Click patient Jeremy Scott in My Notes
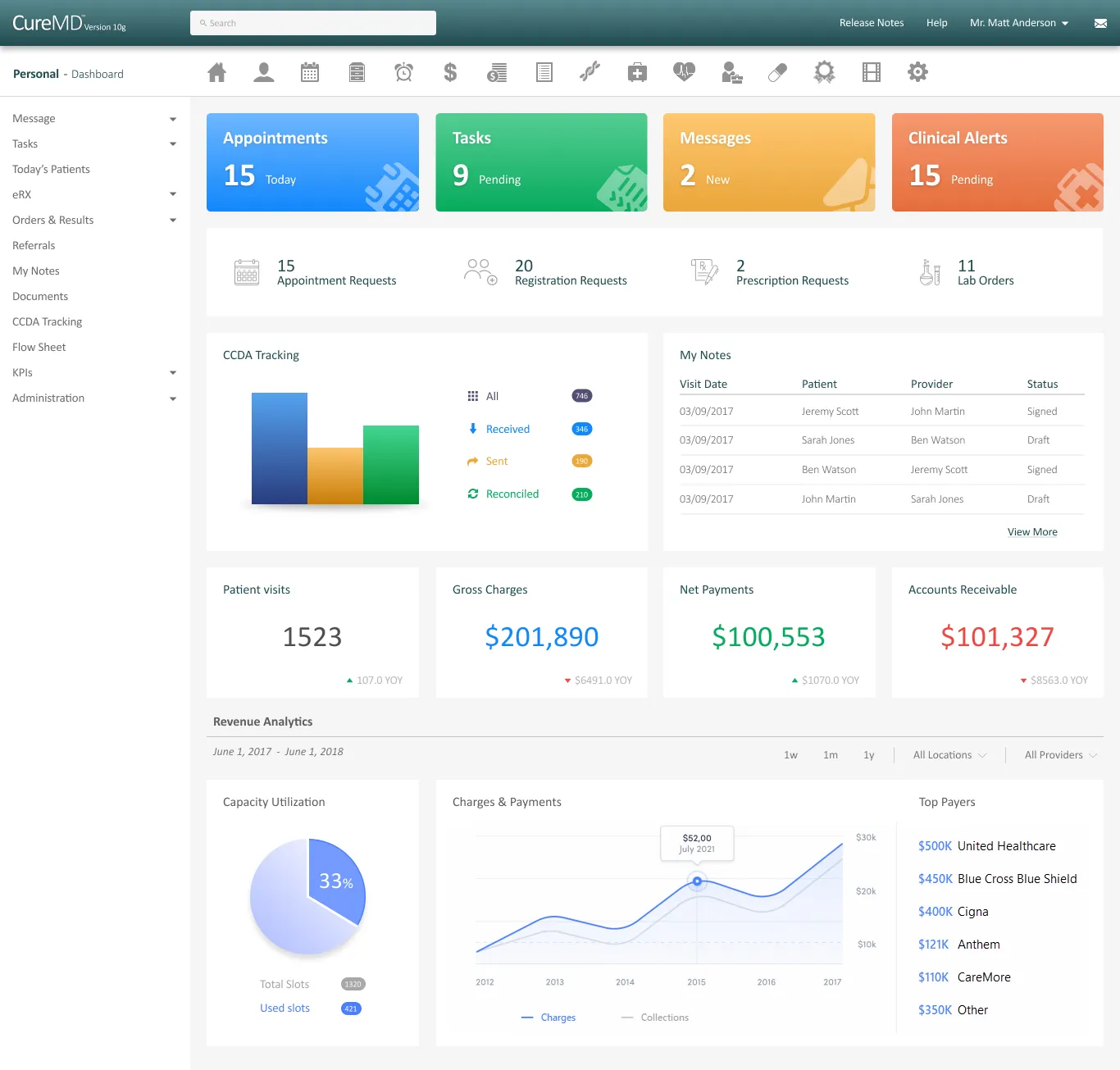1120x1070 pixels. (830, 412)
